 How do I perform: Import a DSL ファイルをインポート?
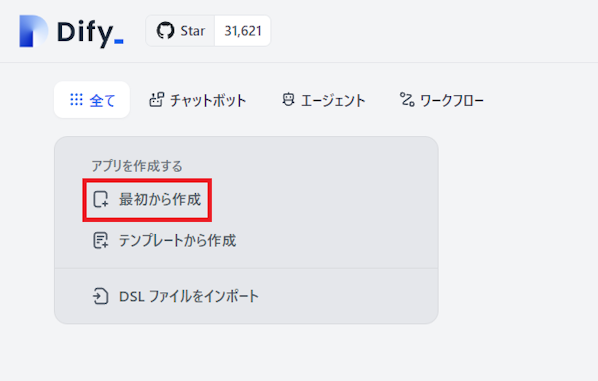pyautogui.click(x=176, y=296)
